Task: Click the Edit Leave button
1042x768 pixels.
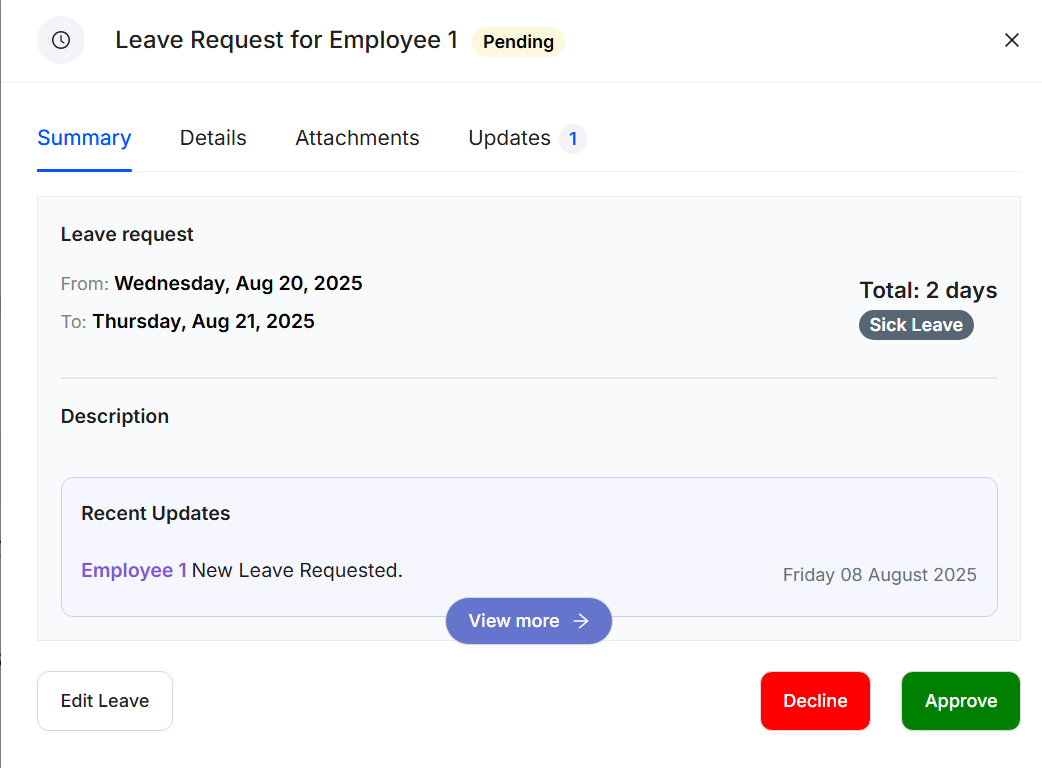Action: click(105, 701)
